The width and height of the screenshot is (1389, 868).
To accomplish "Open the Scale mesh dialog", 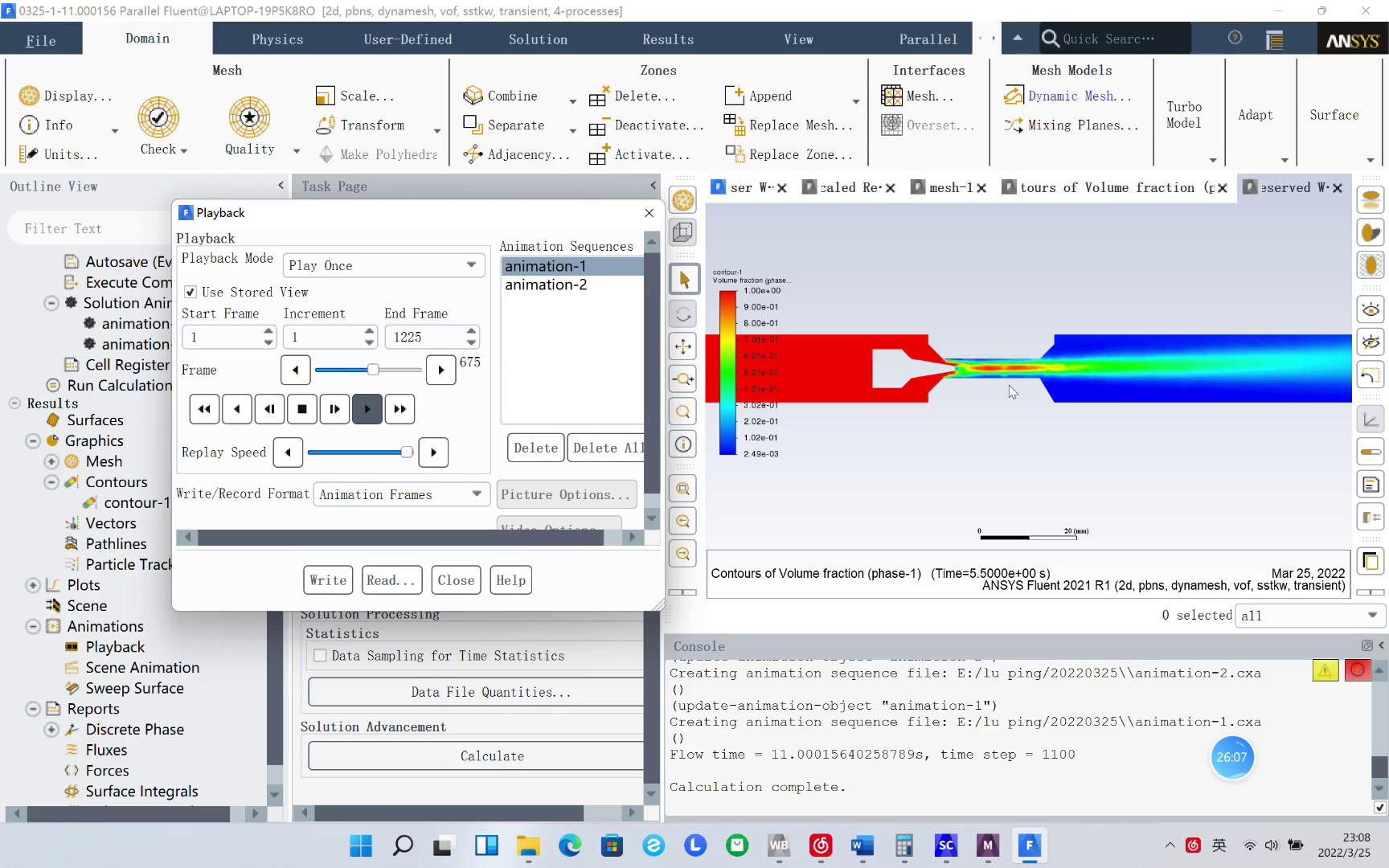I will [x=355, y=96].
